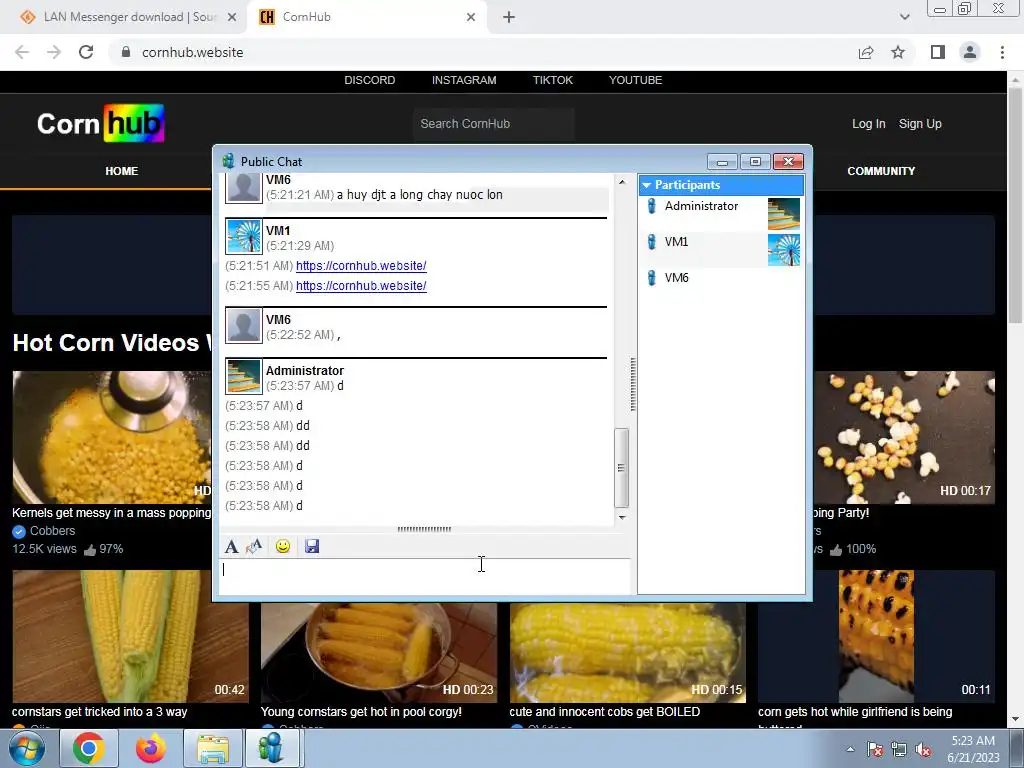Share this page using the share icon

pos(866,52)
